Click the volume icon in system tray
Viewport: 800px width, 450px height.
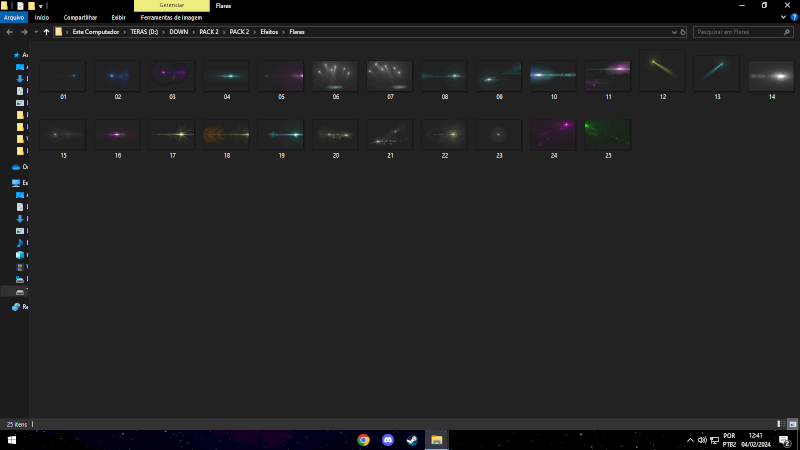pos(702,440)
